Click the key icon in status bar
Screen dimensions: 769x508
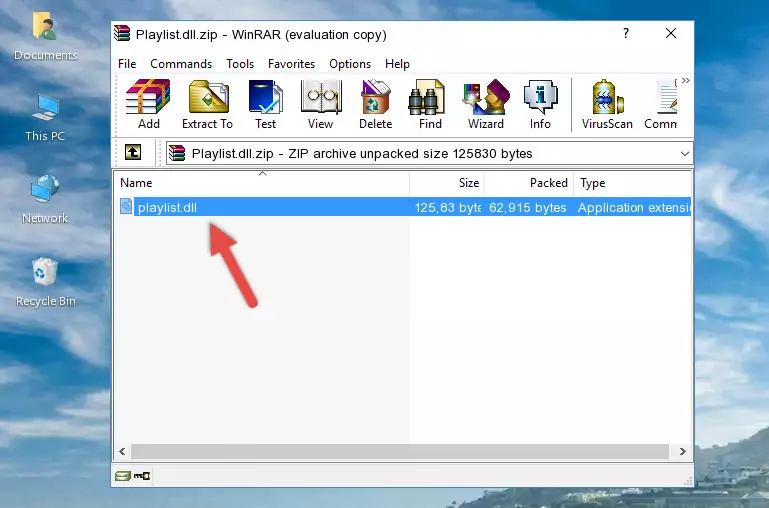click(x=142, y=475)
